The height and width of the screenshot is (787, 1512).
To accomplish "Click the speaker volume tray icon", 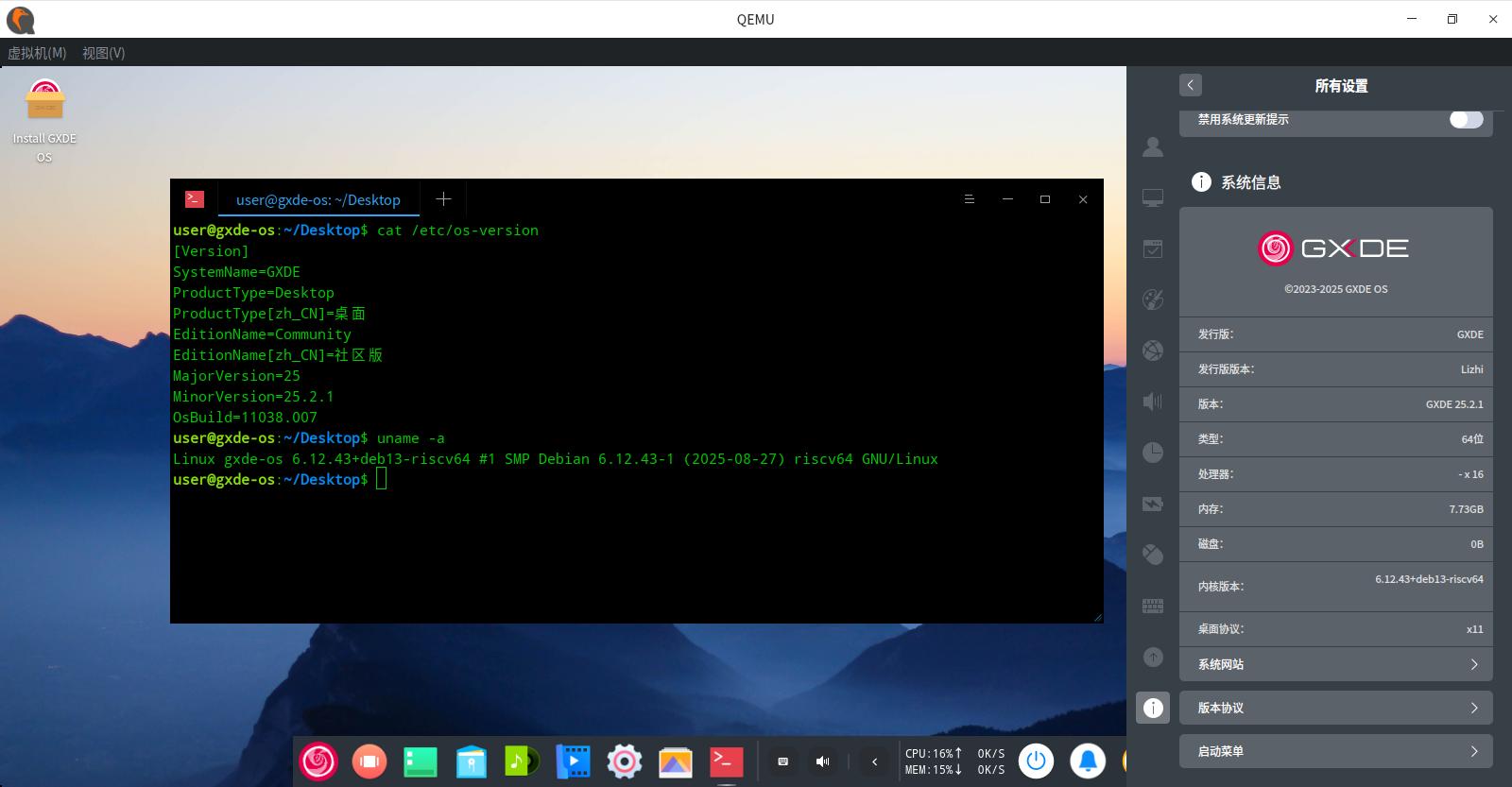I will tap(823, 761).
